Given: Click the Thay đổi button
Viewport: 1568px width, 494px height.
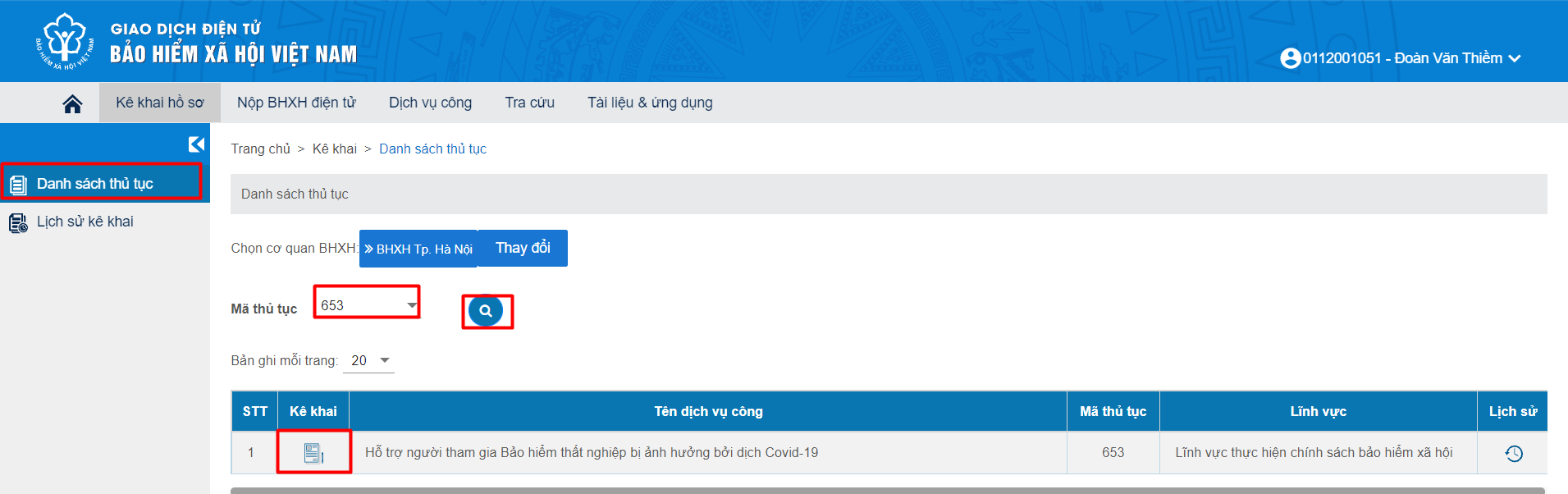Looking at the screenshot, I should [523, 248].
